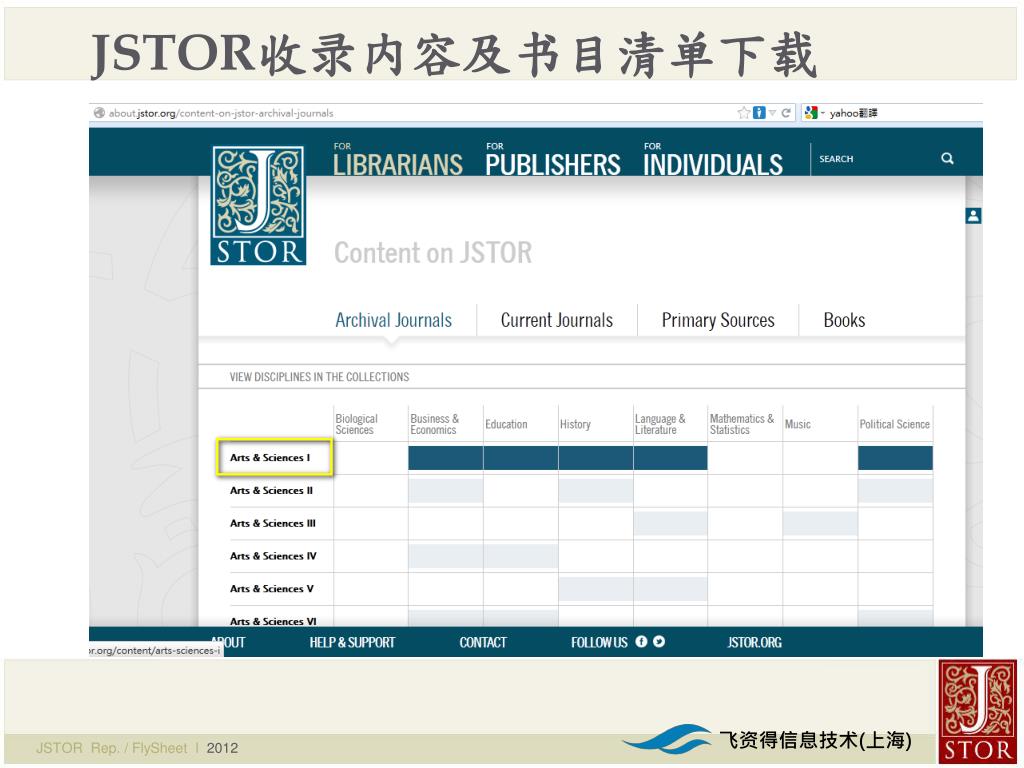Open the For Publishers menu
The width and height of the screenshot is (1024, 768).
point(552,159)
